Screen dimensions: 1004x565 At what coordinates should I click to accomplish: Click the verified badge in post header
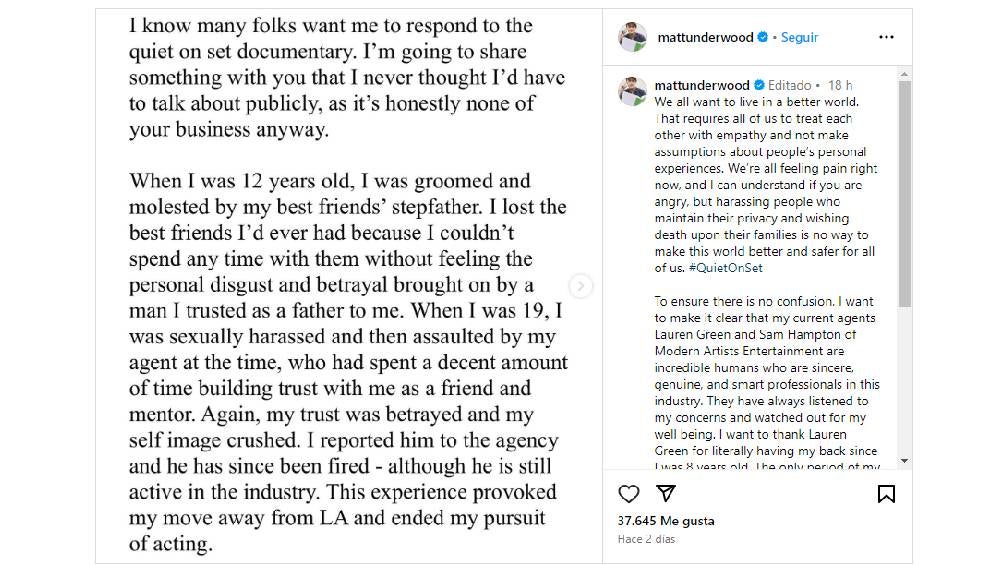point(763,37)
